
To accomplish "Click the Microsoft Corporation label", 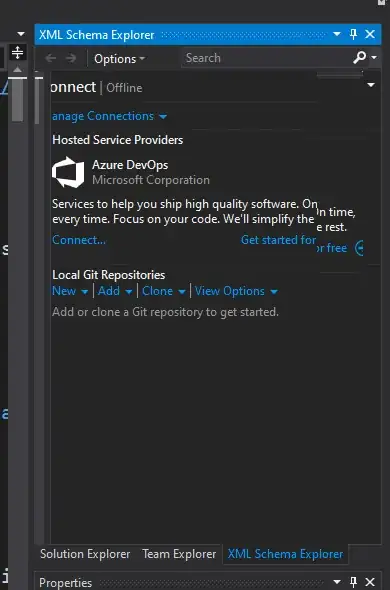I will click(151, 180).
